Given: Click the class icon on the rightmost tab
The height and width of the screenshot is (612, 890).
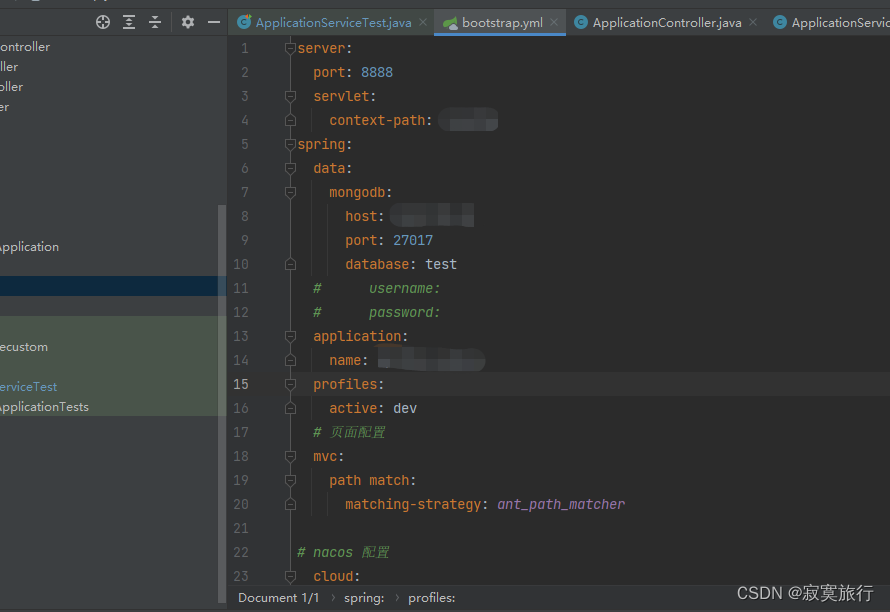Looking at the screenshot, I should tap(779, 20).
